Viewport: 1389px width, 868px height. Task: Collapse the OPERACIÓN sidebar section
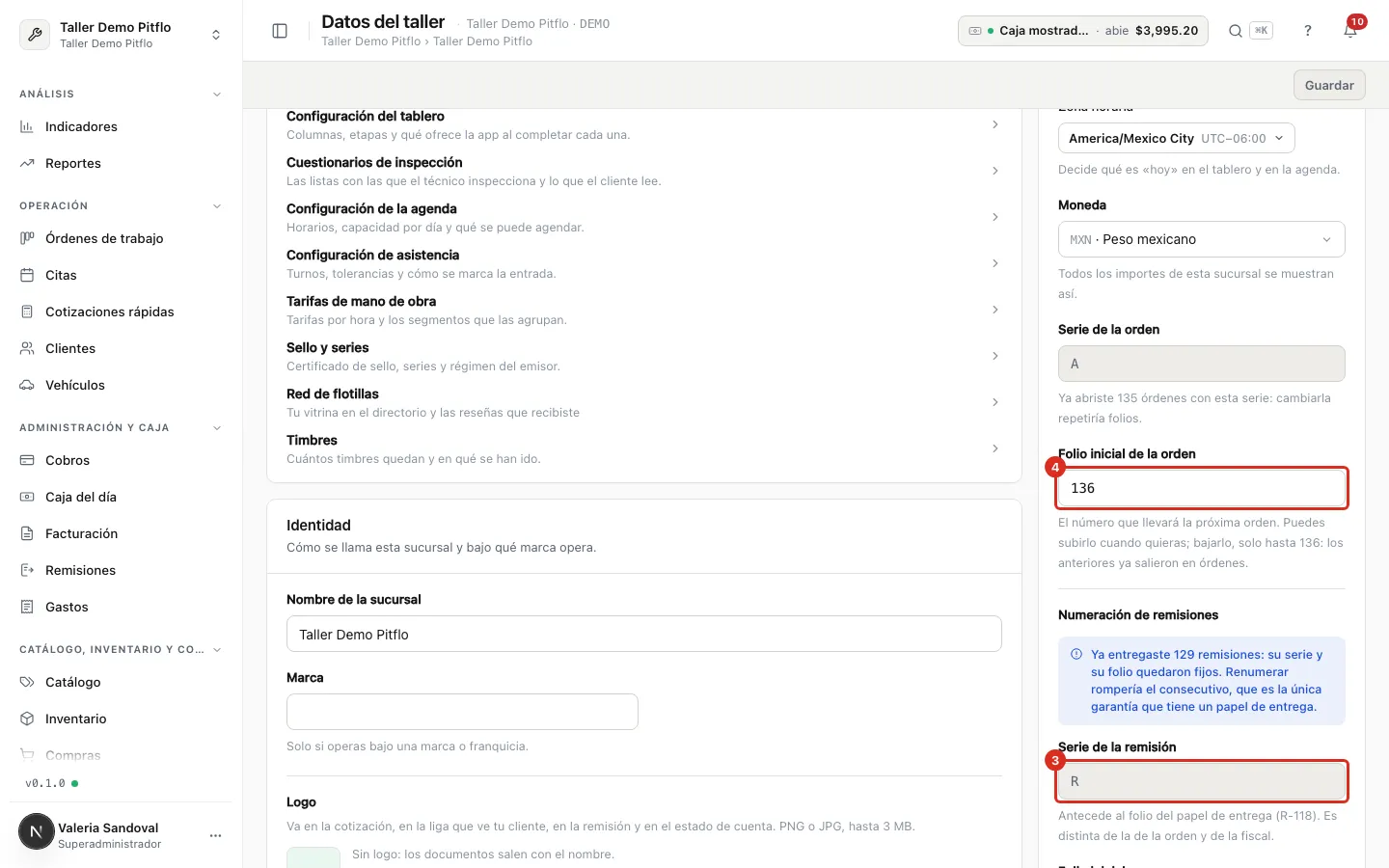coord(217,206)
